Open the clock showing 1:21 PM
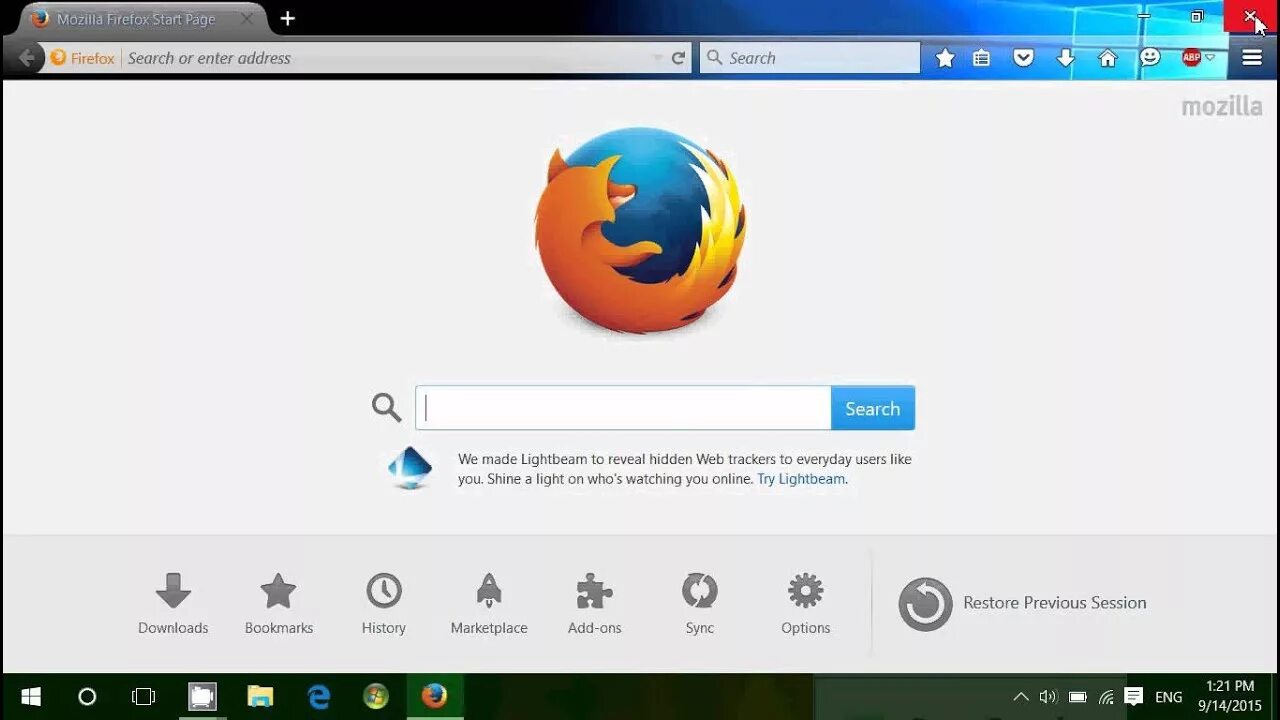 click(1230, 696)
